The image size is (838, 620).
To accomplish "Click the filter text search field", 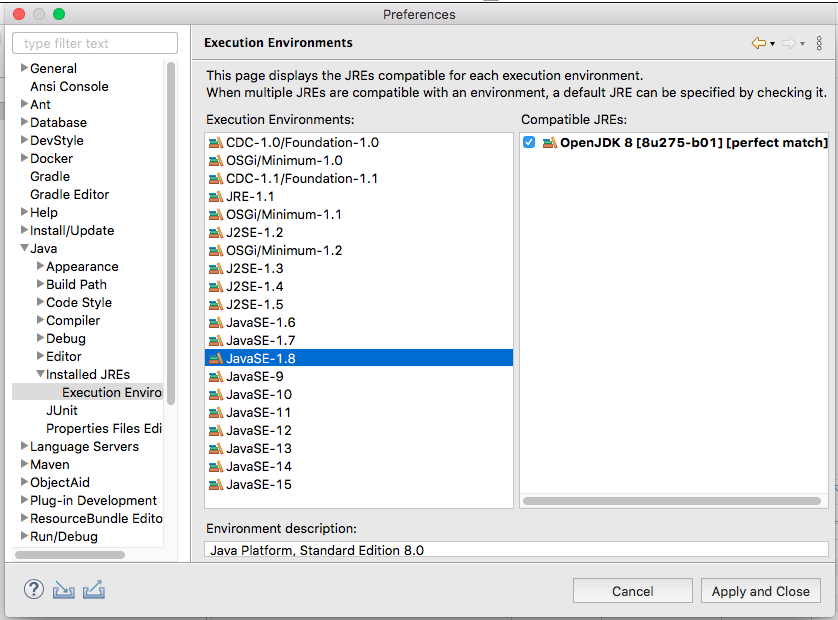I will pyautogui.click(x=95, y=44).
